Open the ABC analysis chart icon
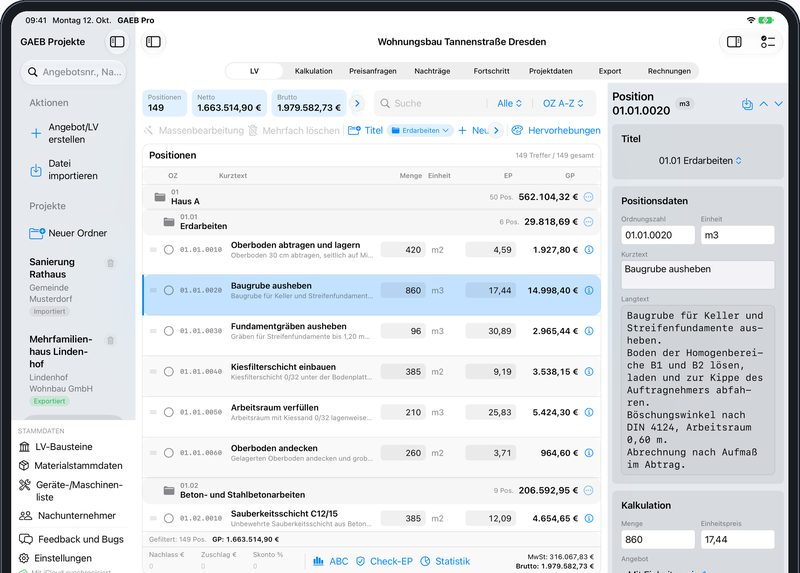This screenshot has height=573, width=800. (x=318, y=561)
